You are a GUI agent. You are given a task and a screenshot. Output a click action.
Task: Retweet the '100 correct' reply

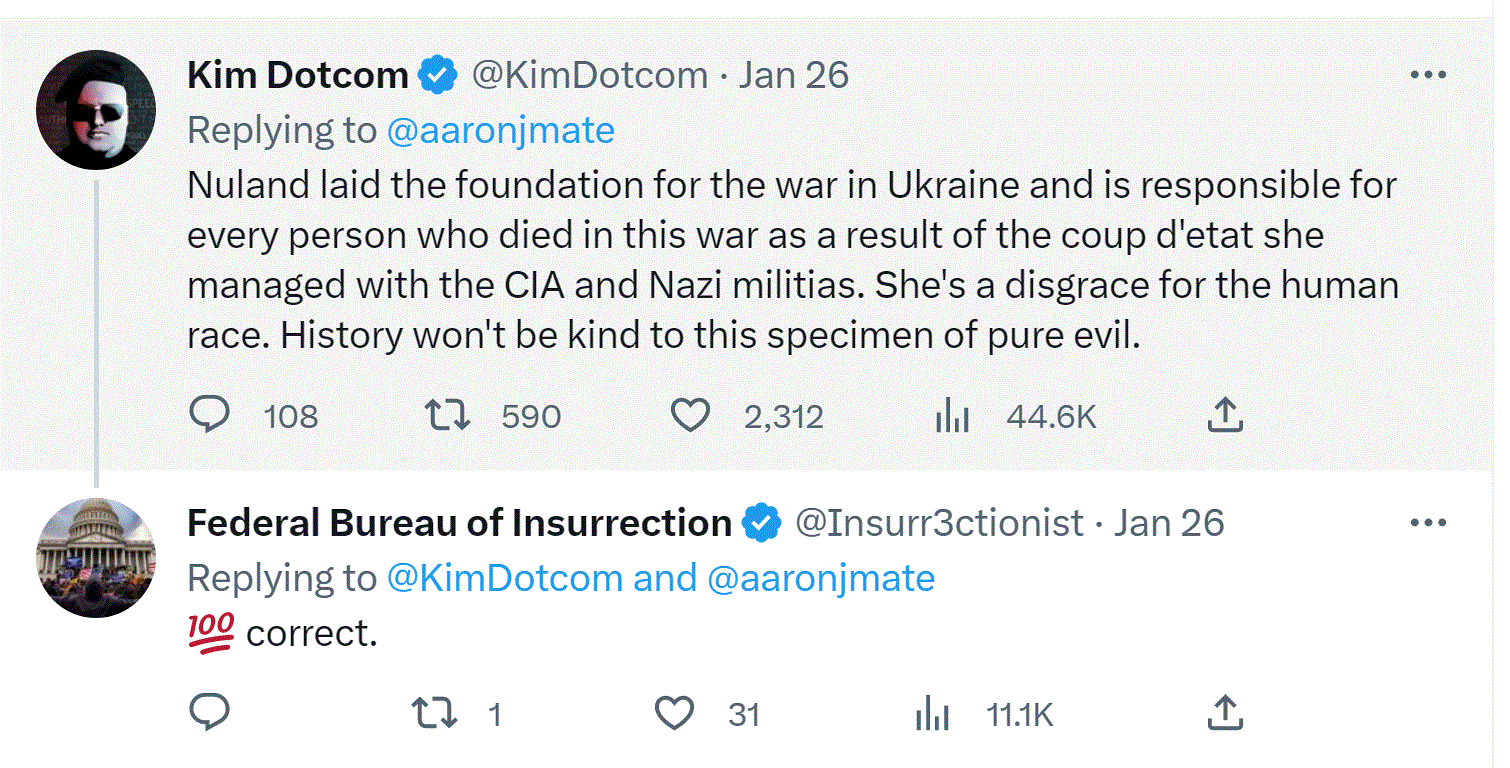(x=436, y=713)
